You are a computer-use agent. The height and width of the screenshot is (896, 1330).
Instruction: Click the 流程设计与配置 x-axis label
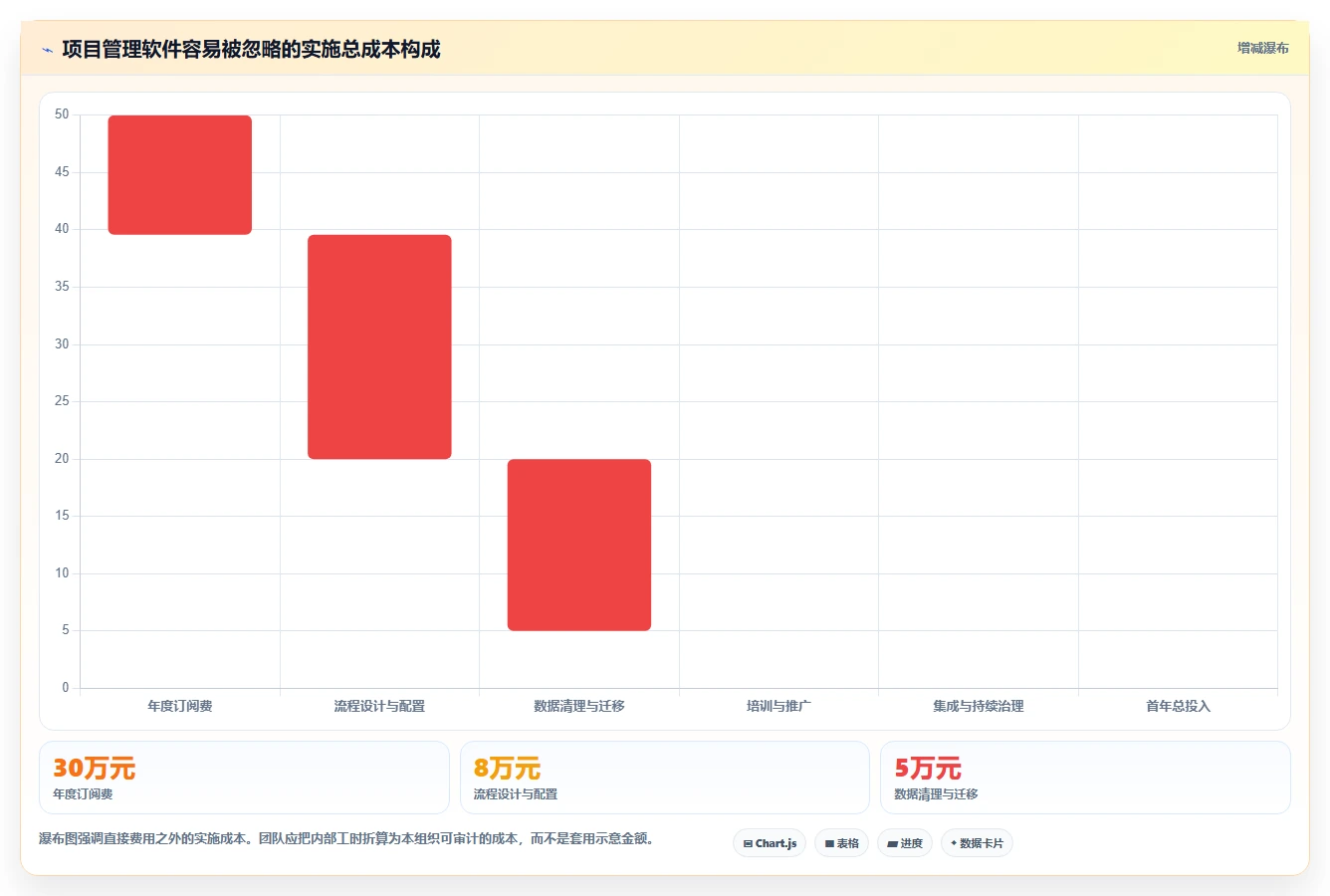click(x=379, y=706)
